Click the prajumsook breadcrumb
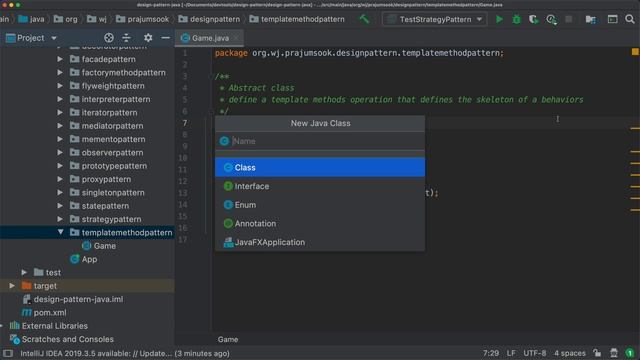The width and height of the screenshot is (640, 360). click(x=142, y=19)
